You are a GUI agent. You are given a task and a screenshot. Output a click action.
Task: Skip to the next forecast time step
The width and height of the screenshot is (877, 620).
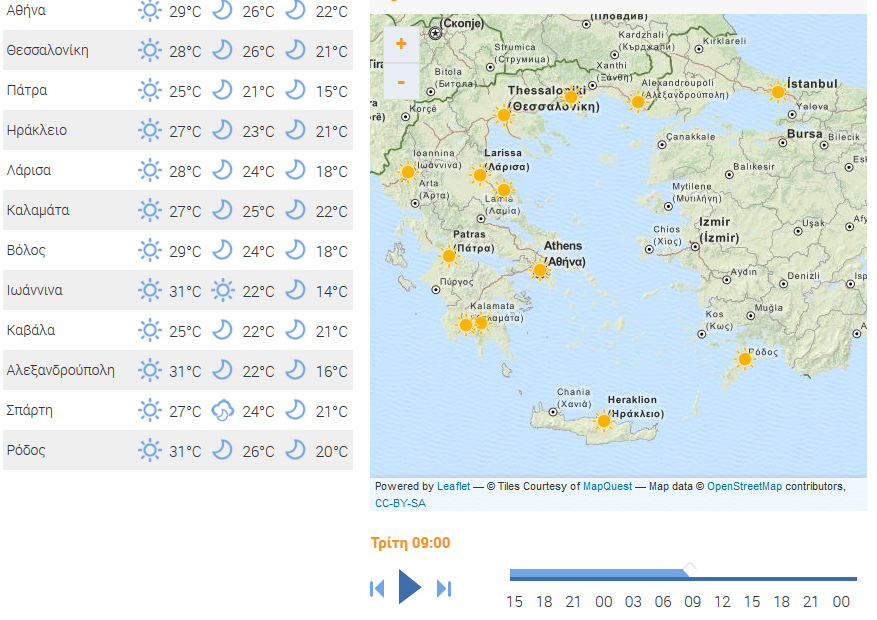[444, 588]
